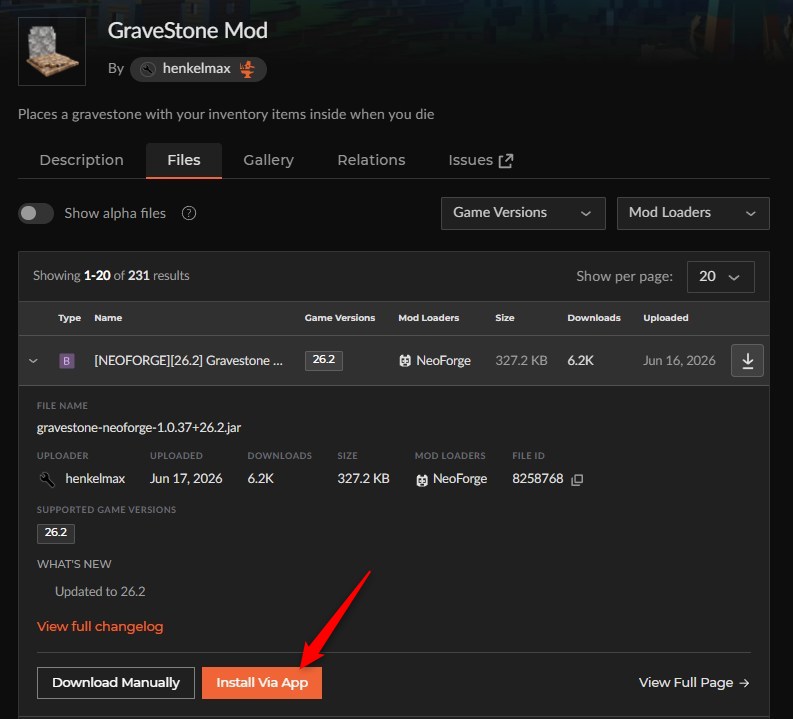The width and height of the screenshot is (793, 719).
Task: Click NeoForge icon under MOD LOADERS details
Action: pos(422,480)
